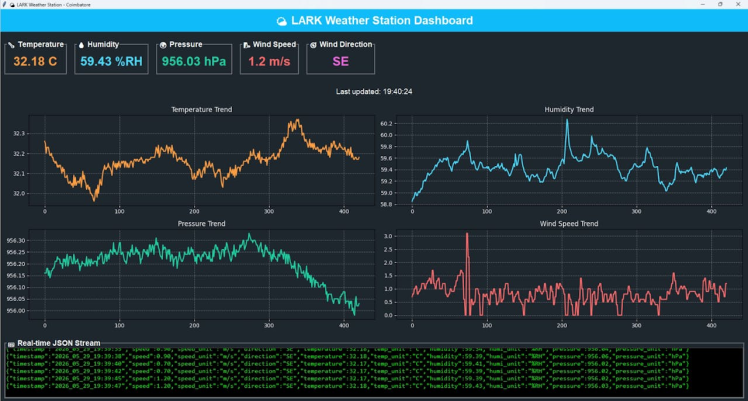Click the wind flag icon beside Wind Speed

click(x=247, y=45)
